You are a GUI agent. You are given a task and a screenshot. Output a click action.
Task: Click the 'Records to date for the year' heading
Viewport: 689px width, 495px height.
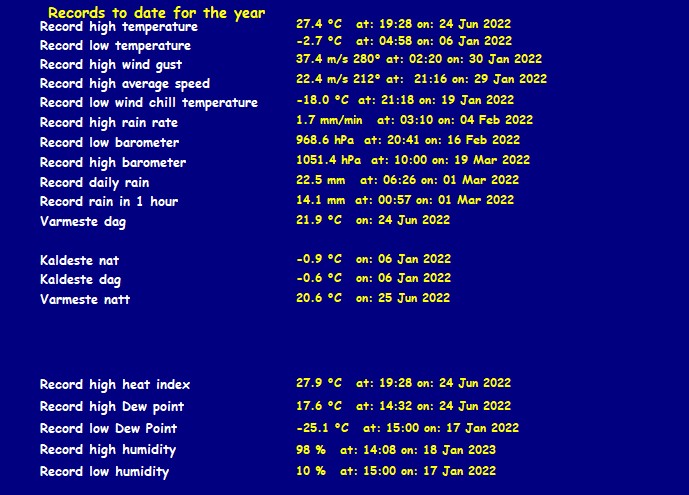[x=156, y=13]
